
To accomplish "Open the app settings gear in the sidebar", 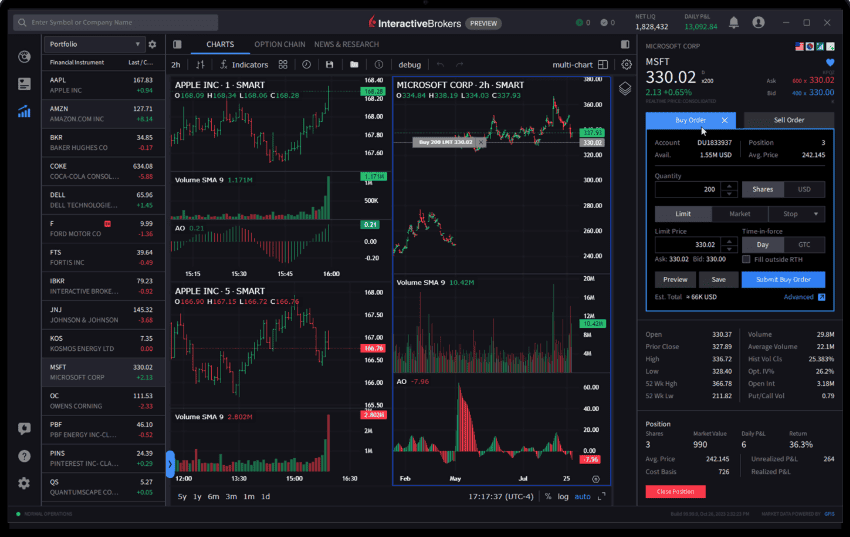I will coord(24,483).
